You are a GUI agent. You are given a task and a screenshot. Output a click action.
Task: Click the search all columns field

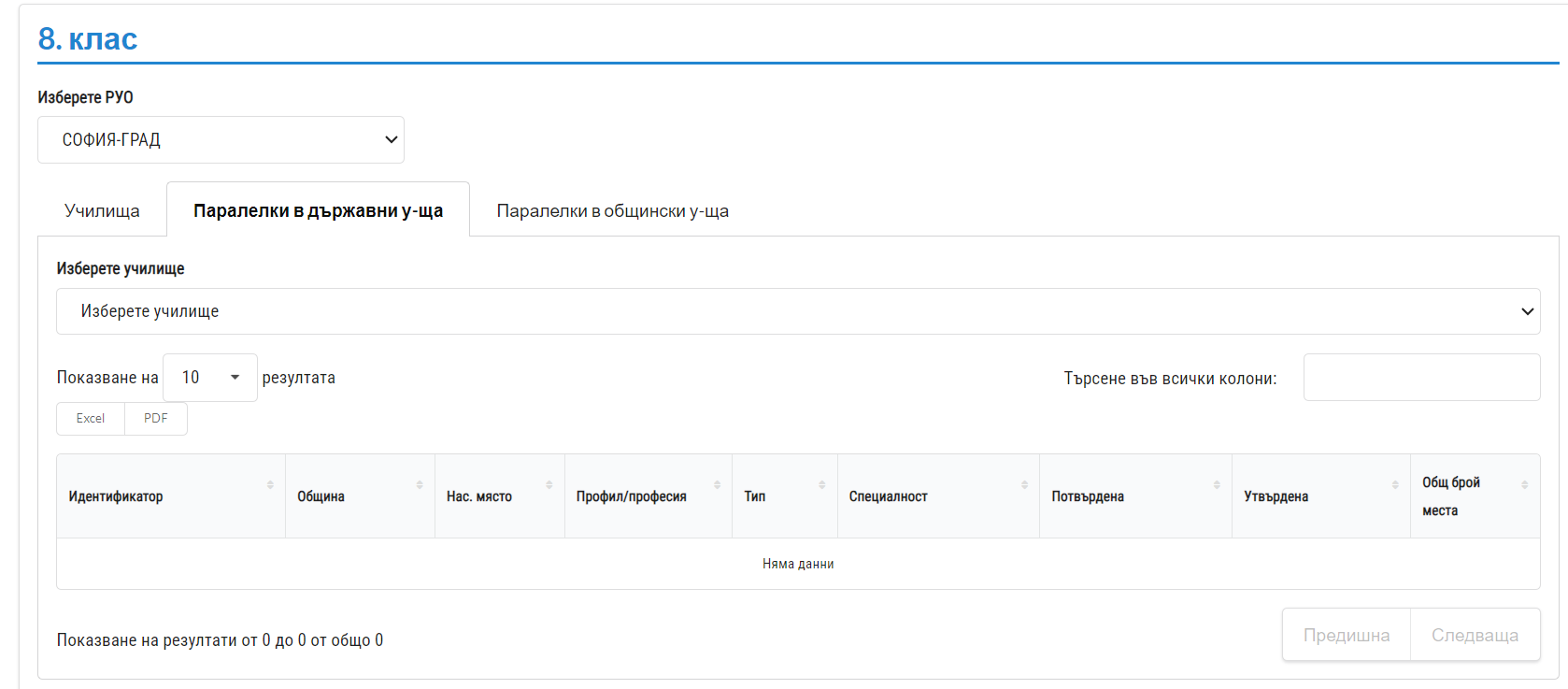pos(1421,378)
